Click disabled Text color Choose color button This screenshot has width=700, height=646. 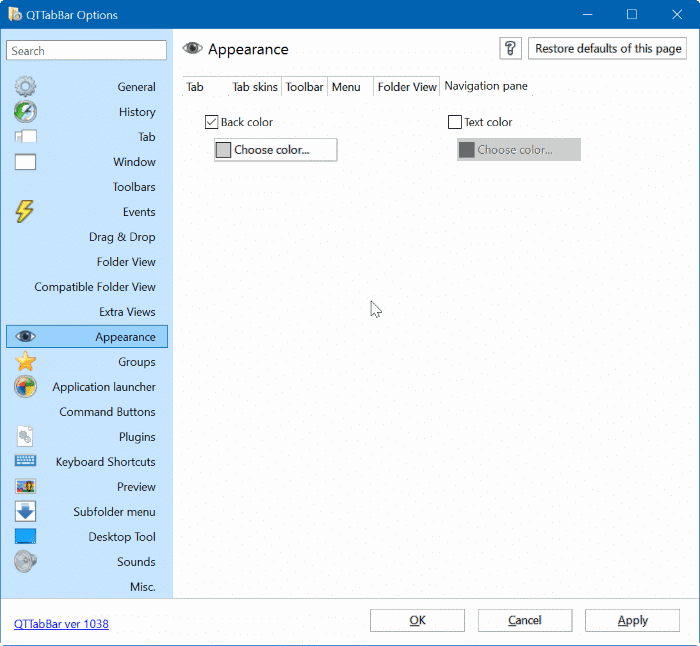tap(519, 150)
